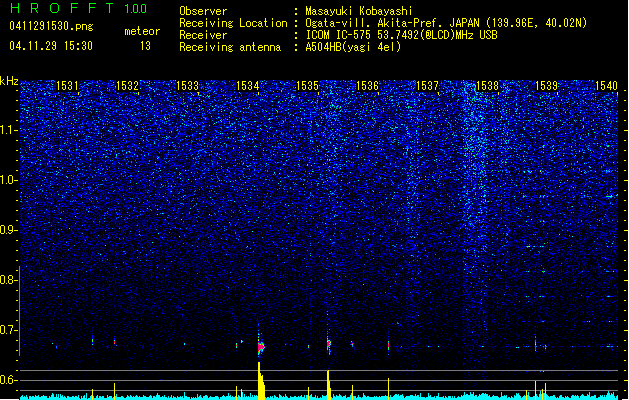629x400 pixels.
Task: Select the Ogata-vill. Akita-Pref. JAPAN location text
Action: (446, 23)
